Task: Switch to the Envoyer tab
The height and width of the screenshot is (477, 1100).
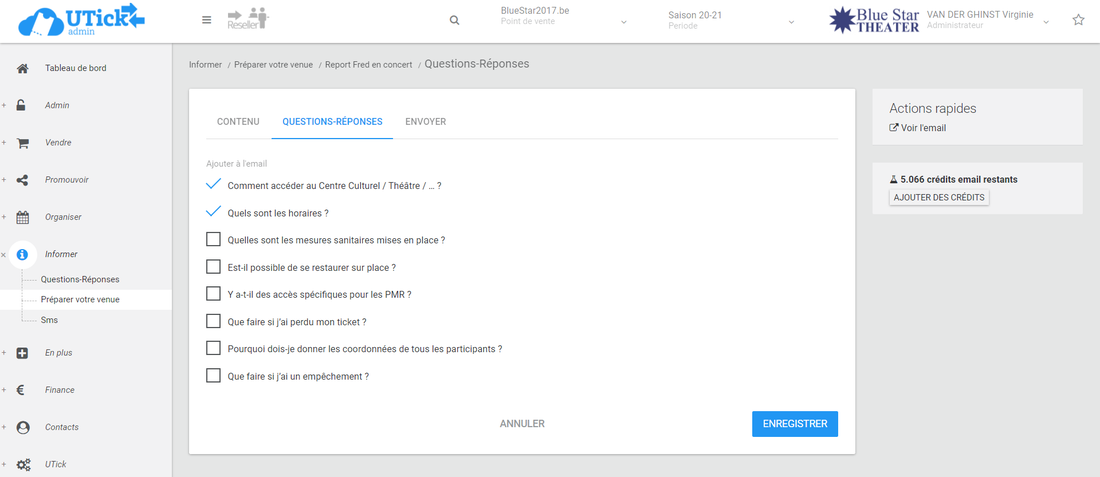Action: (x=425, y=122)
